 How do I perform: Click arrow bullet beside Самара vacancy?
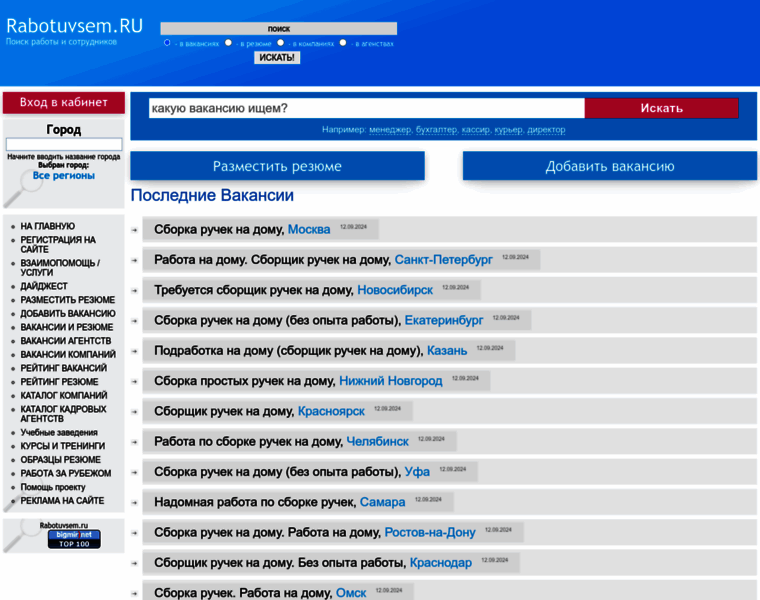point(135,503)
